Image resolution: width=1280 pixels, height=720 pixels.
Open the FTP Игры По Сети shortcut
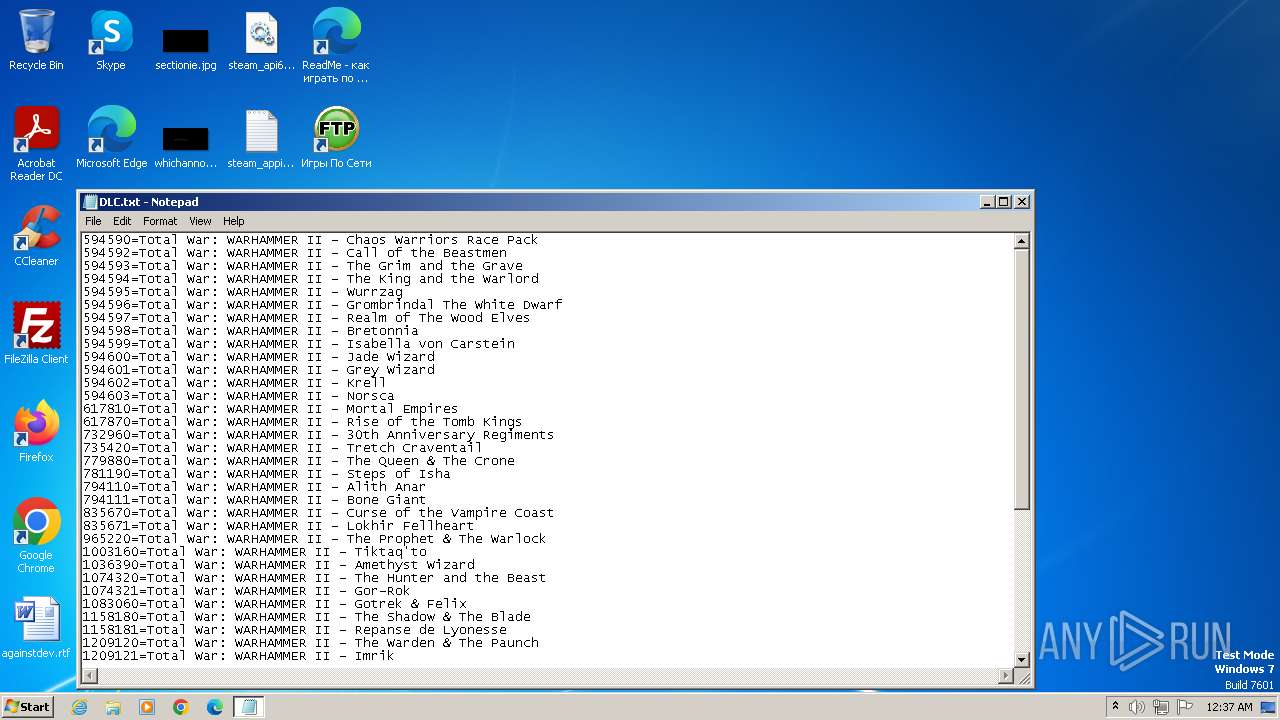click(x=336, y=138)
